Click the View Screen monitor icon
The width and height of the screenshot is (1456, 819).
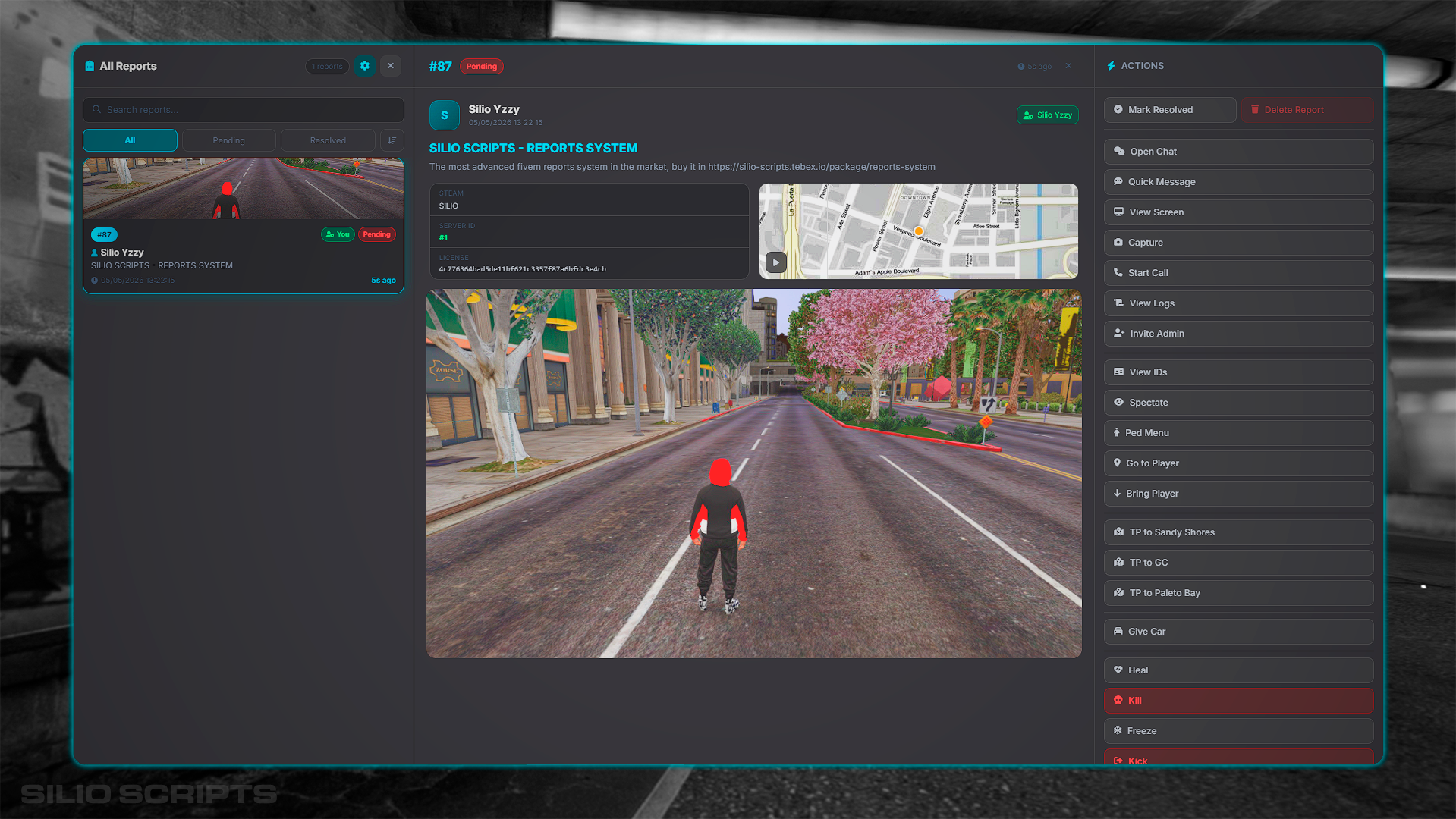click(x=1118, y=212)
